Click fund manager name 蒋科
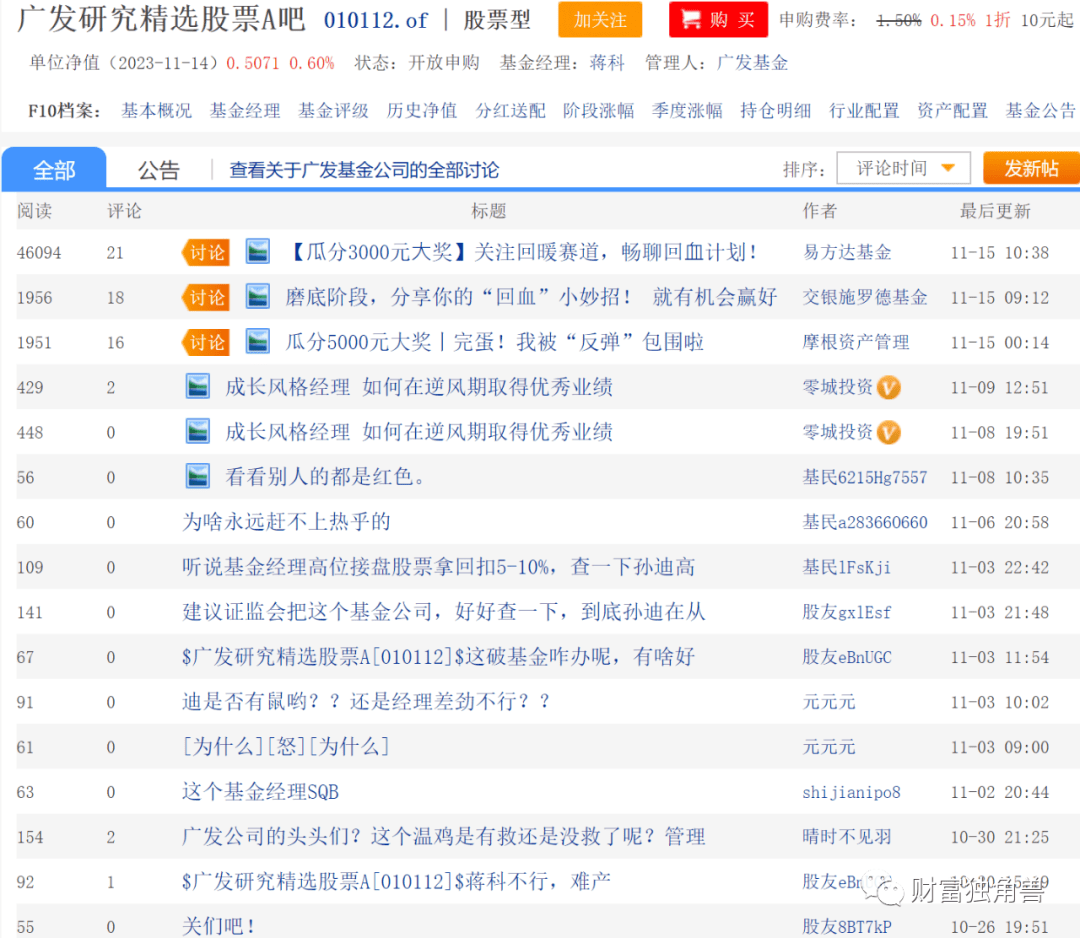Screen dimensions: 1080x938 (607, 63)
